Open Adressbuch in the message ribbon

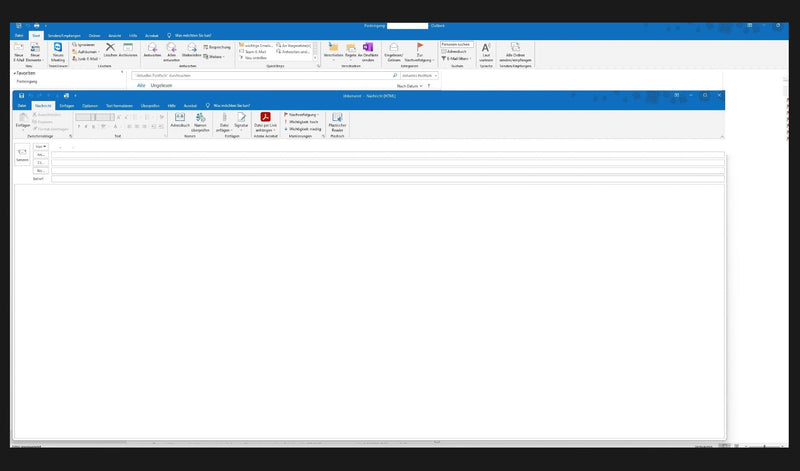[x=180, y=120]
